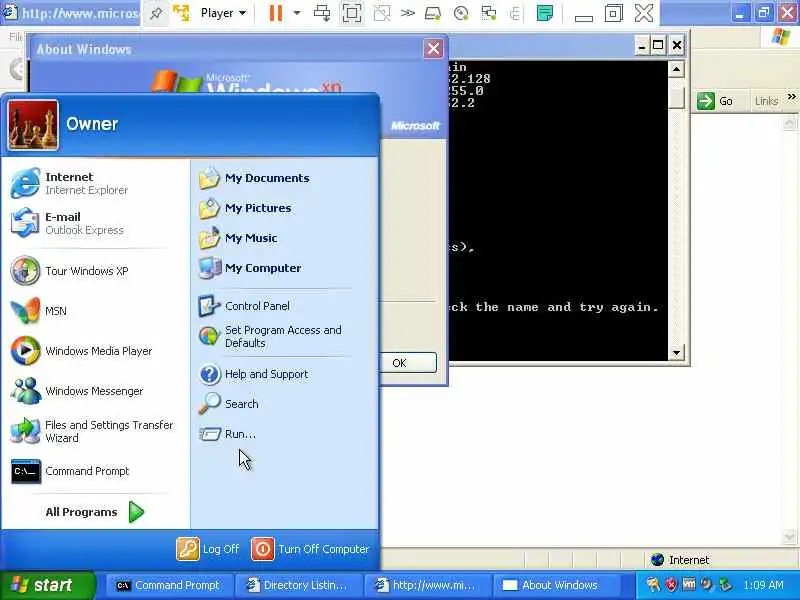The width and height of the screenshot is (800, 600).
Task: Minimize the Command Prompt window
Action: point(642,45)
